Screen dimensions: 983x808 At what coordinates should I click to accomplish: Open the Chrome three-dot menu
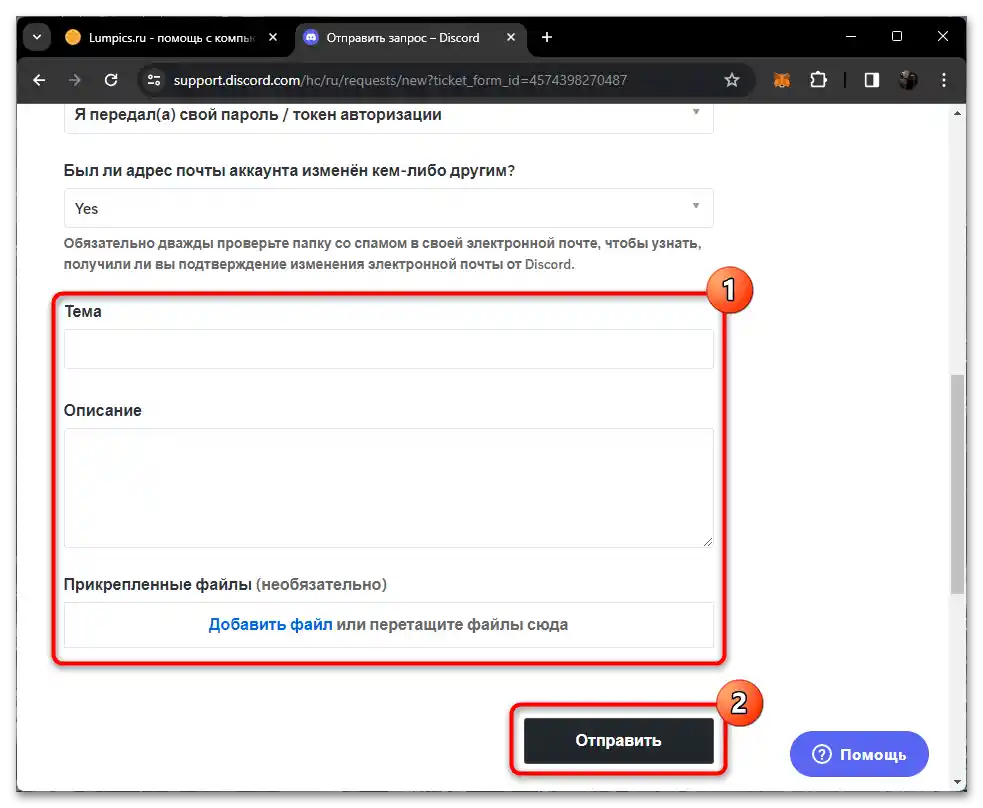point(944,80)
